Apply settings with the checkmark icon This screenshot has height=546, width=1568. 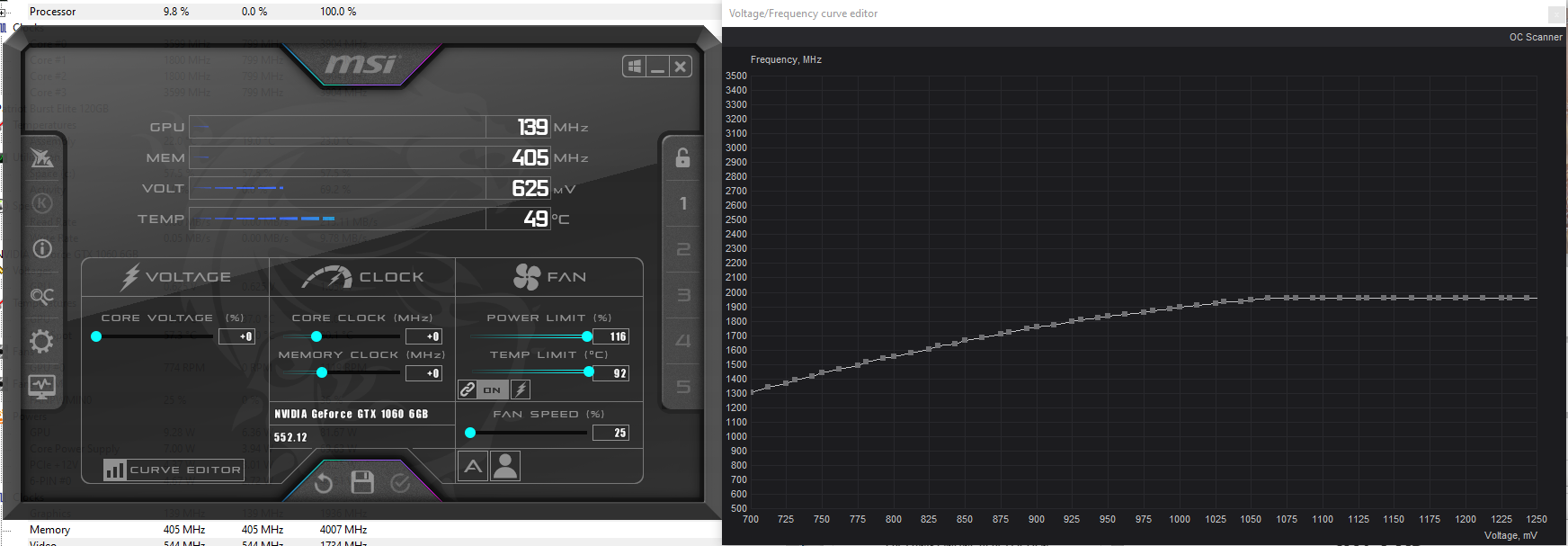[400, 483]
